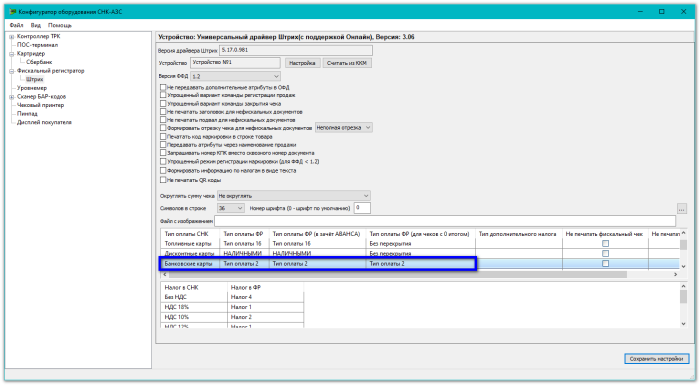The height and width of the screenshot is (385, 700).
Task: Enable Печатать код маркировки в строке товара
Action: tap(163, 137)
